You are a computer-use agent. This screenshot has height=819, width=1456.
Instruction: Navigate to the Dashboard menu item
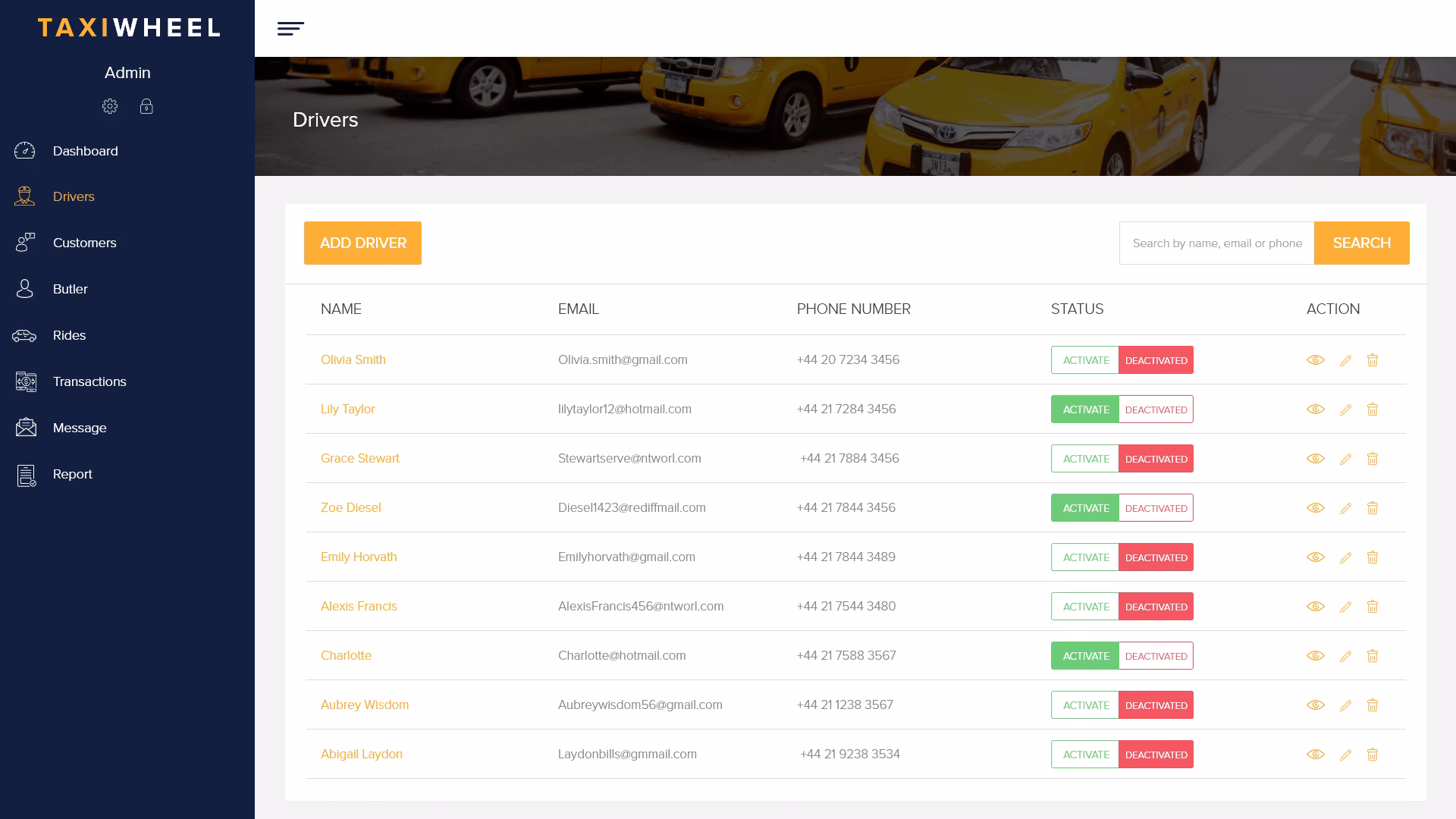click(x=85, y=151)
